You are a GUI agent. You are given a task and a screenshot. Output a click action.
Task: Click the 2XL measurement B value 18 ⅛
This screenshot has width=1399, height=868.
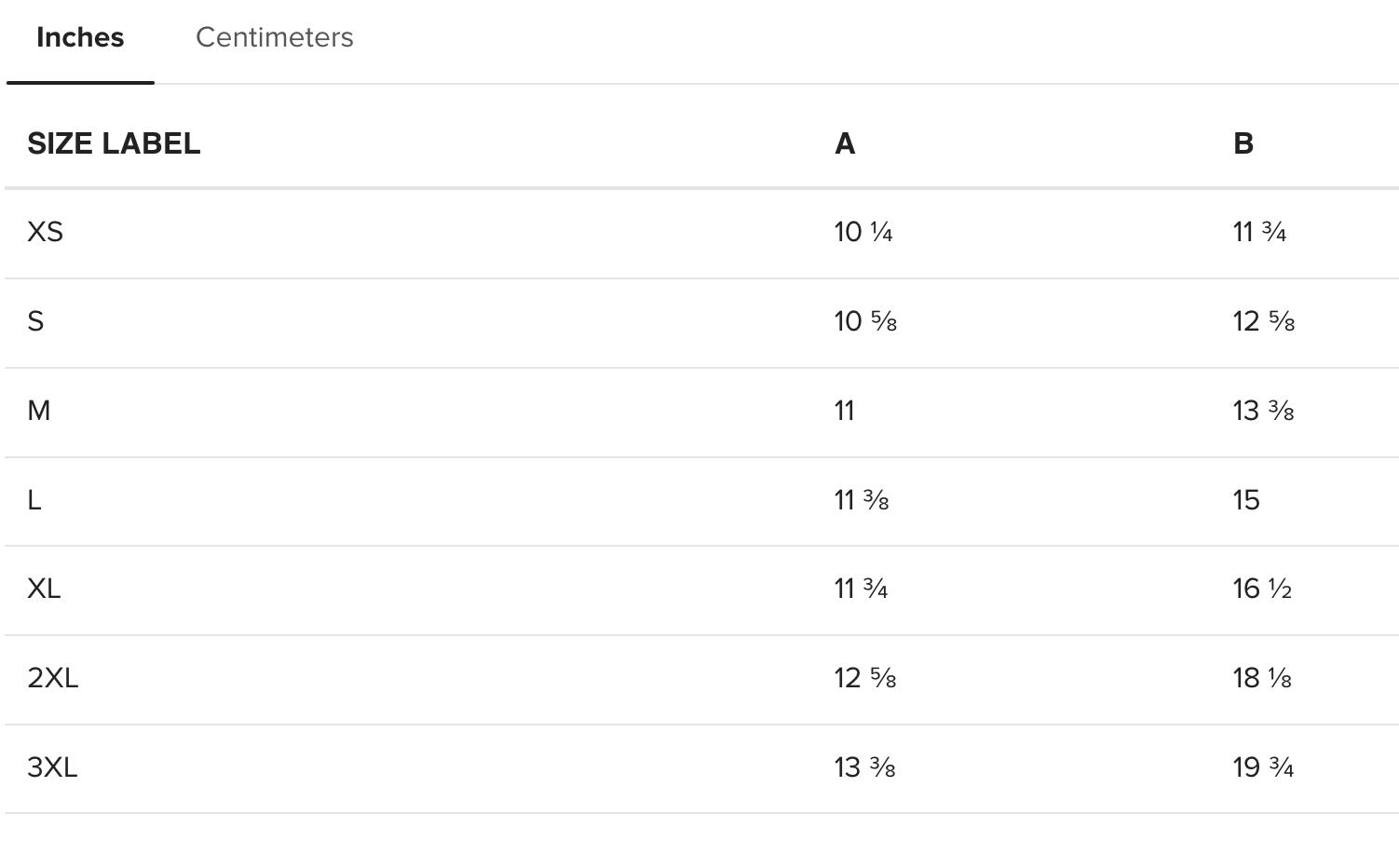pyautogui.click(x=1262, y=678)
